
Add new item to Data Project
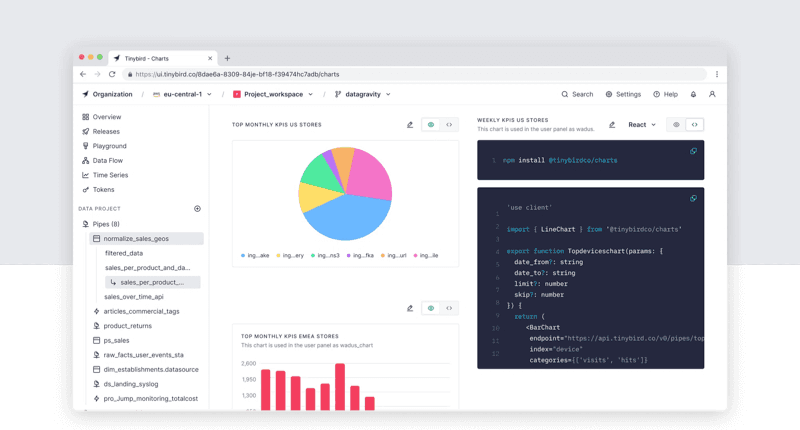point(197,209)
